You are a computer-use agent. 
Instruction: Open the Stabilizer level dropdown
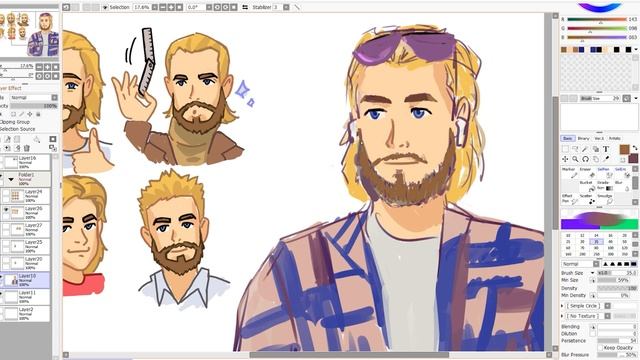(286, 7)
